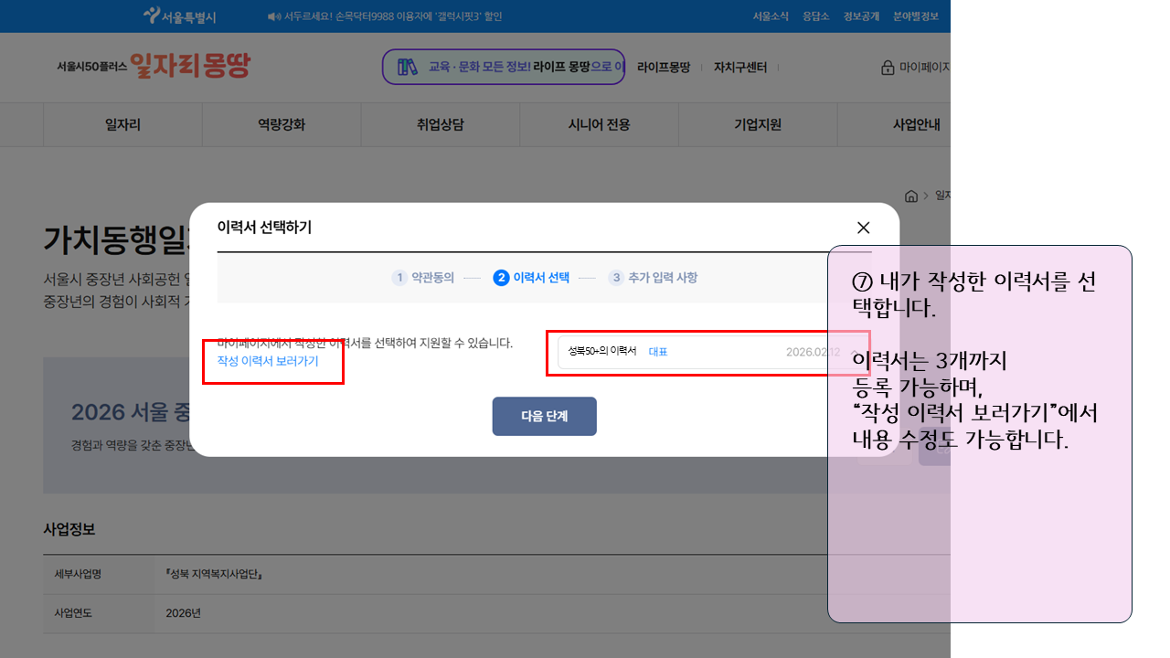
Task: Close the 이력서 선택하기 dialog
Action: (x=863, y=228)
